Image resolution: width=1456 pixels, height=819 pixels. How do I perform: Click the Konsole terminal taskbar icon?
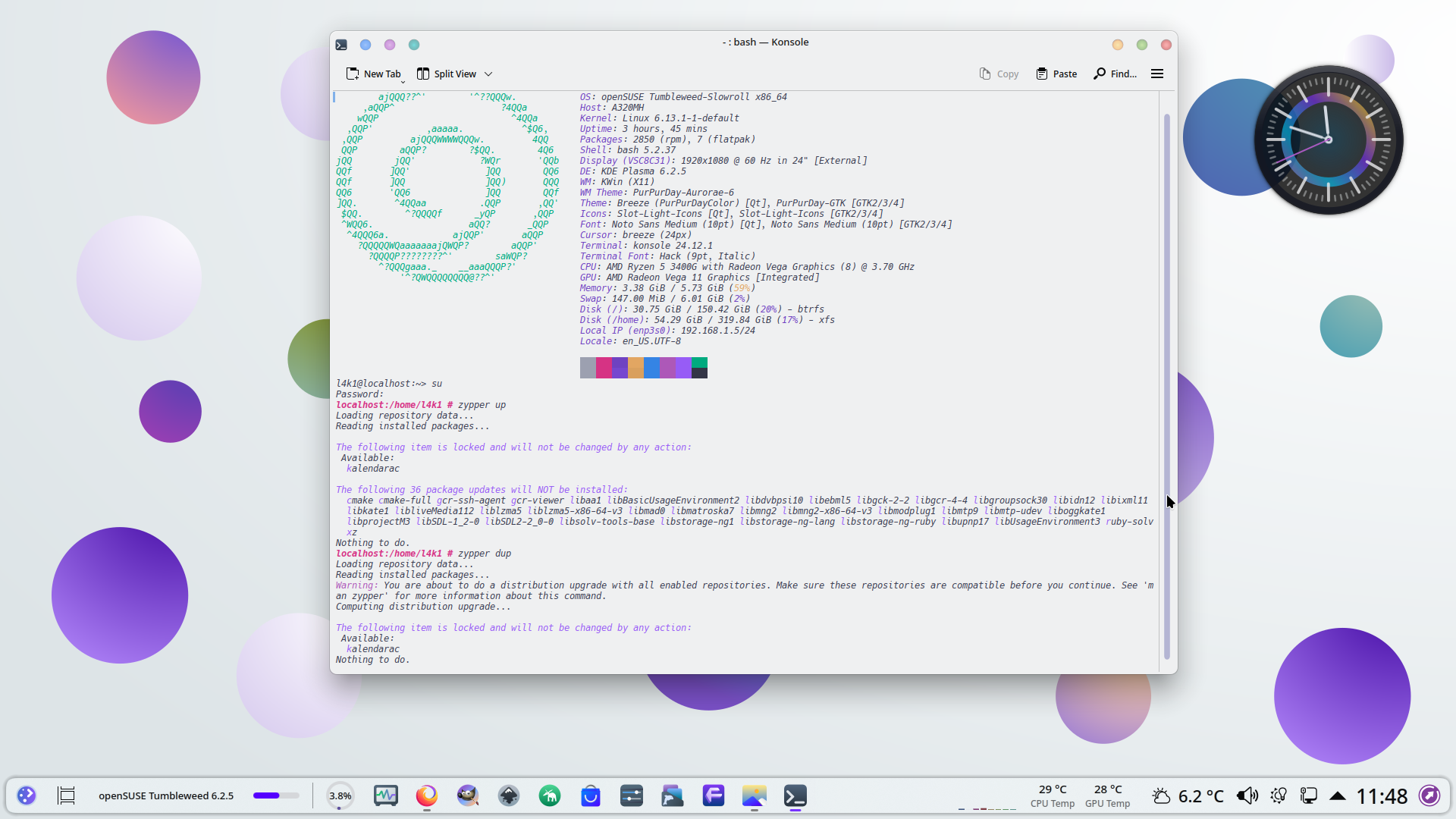(x=795, y=795)
